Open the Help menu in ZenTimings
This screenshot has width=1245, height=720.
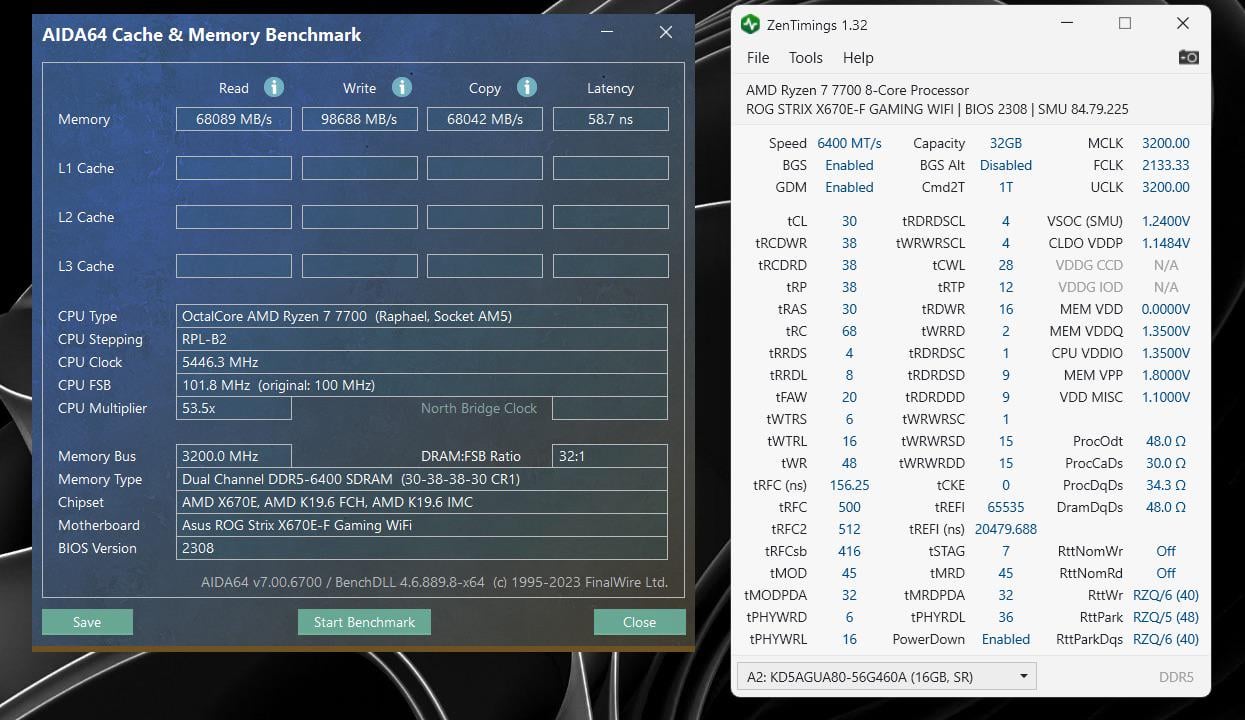[858, 58]
